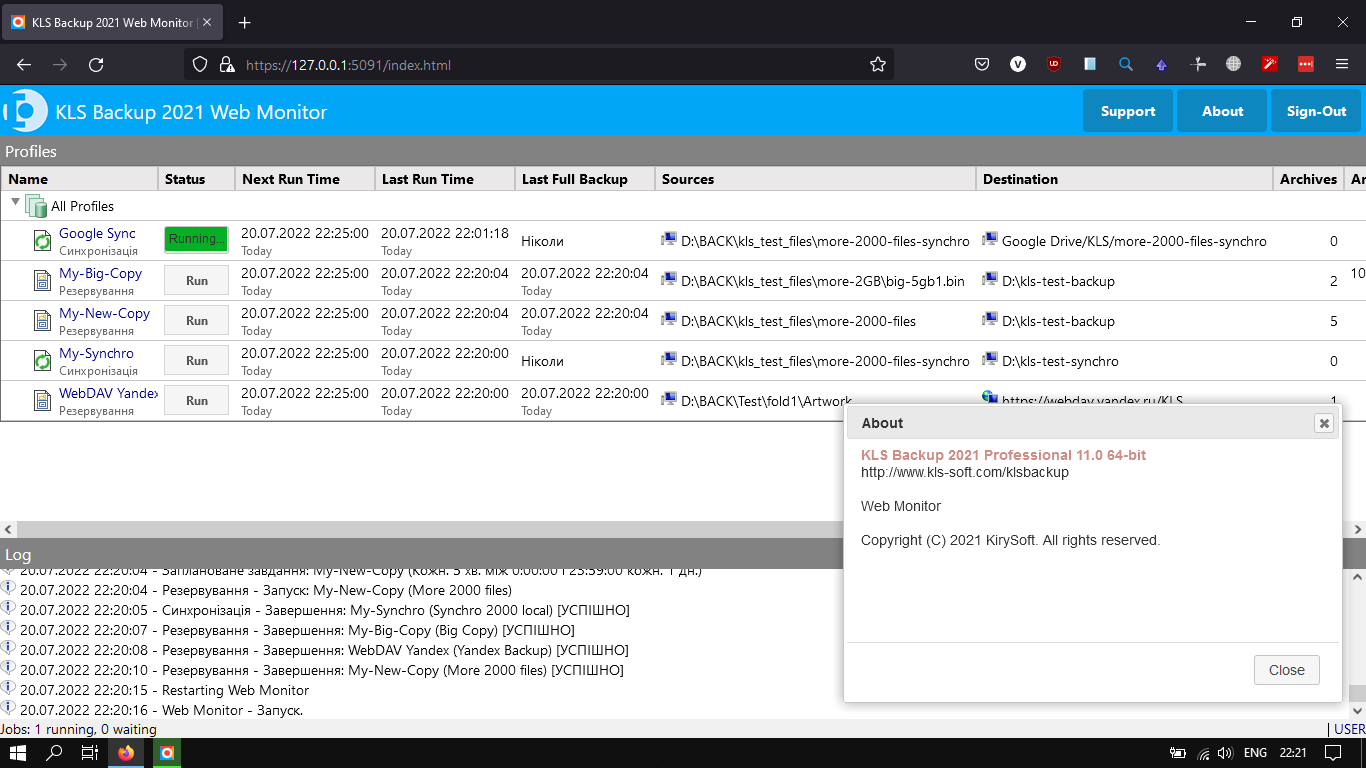Click the Last Full Backup column header
Screen dimensions: 1366x768
click(585, 179)
